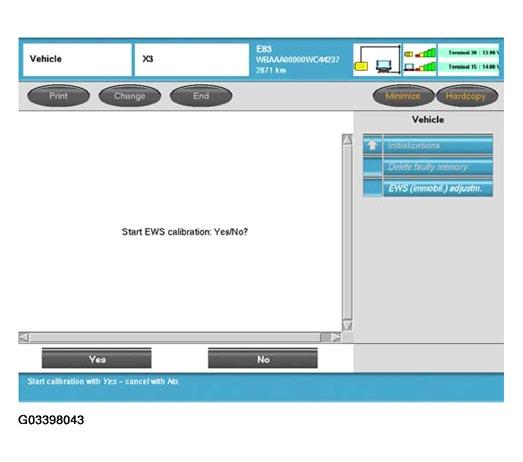The image size is (523, 462).
Task: Click the Vehicle header field
Action: click(77, 59)
